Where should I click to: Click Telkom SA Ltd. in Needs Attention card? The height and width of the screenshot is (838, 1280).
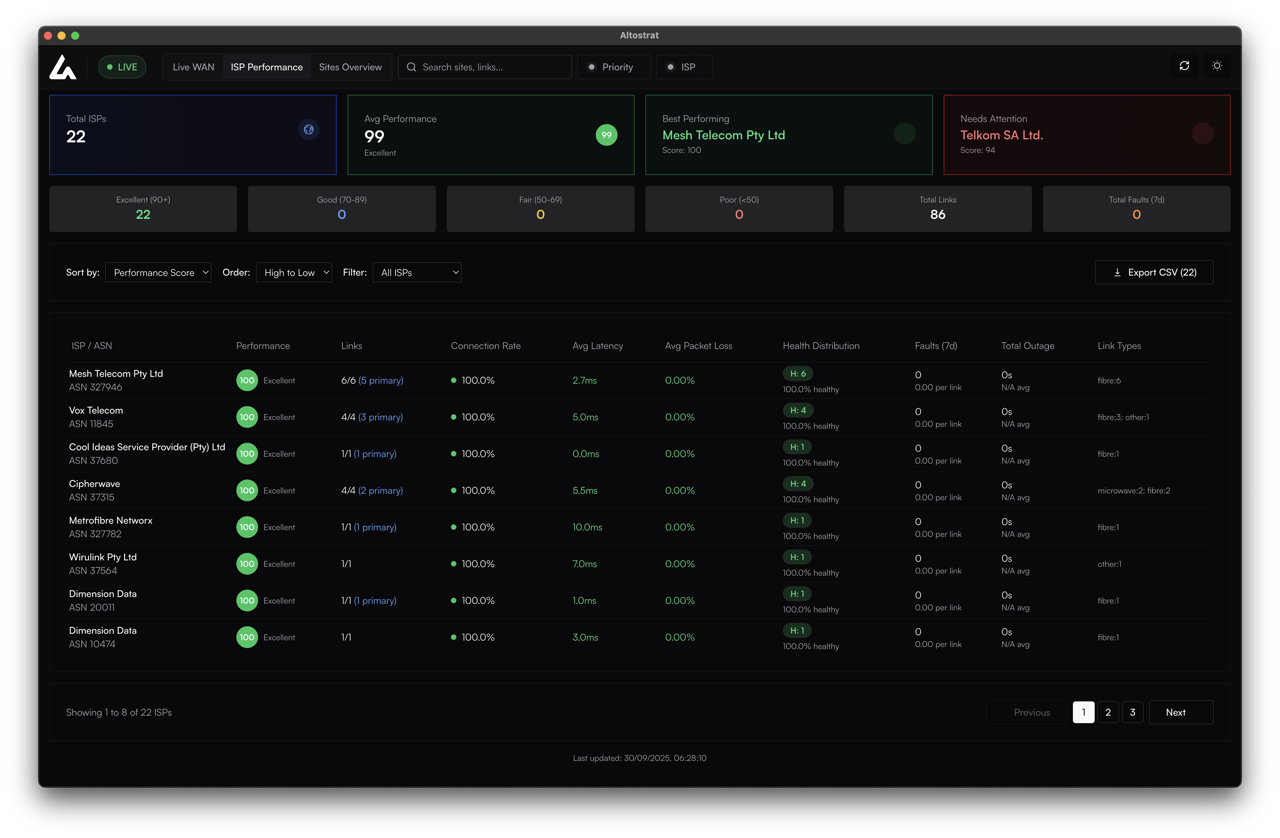pos(1001,135)
